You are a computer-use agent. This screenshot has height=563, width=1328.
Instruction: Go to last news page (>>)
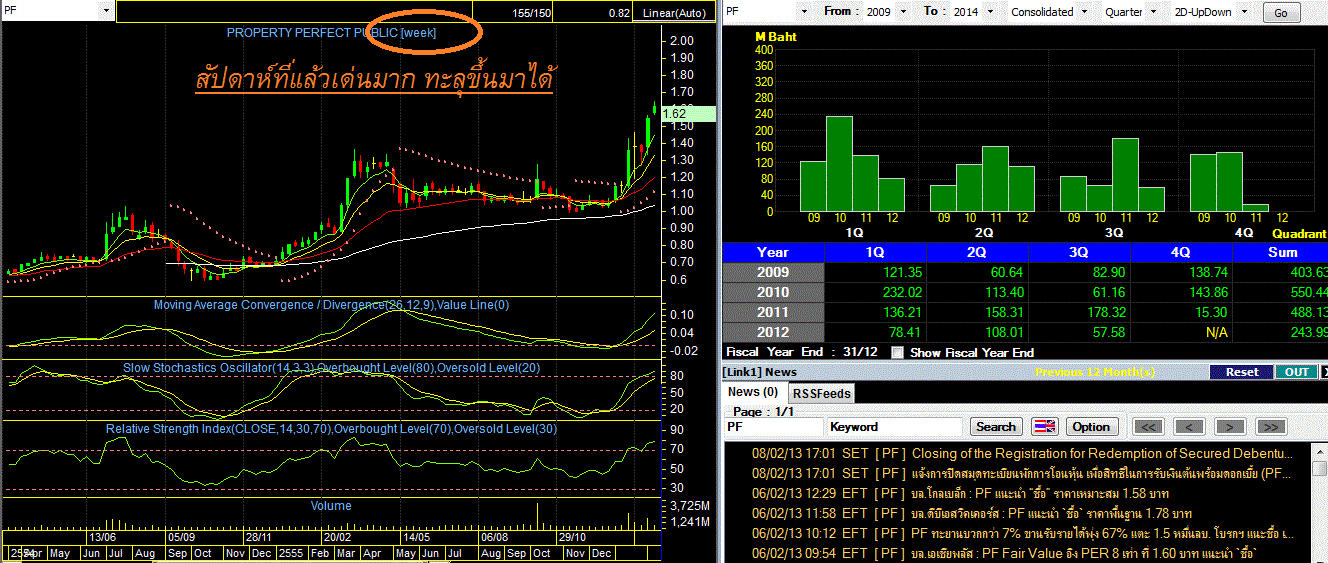click(1270, 427)
